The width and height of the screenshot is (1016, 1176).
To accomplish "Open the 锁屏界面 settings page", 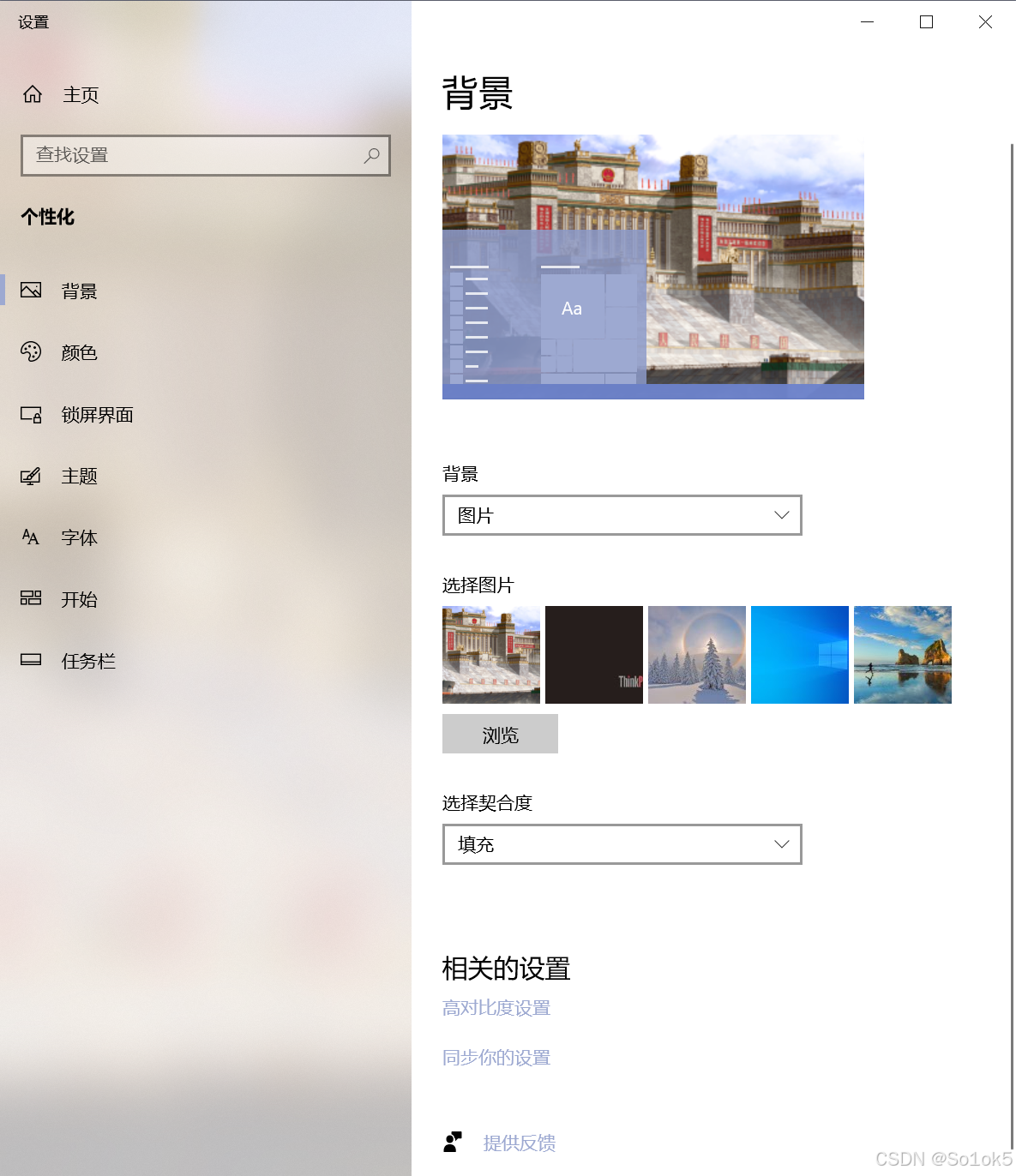I will pyautogui.click(x=206, y=415).
